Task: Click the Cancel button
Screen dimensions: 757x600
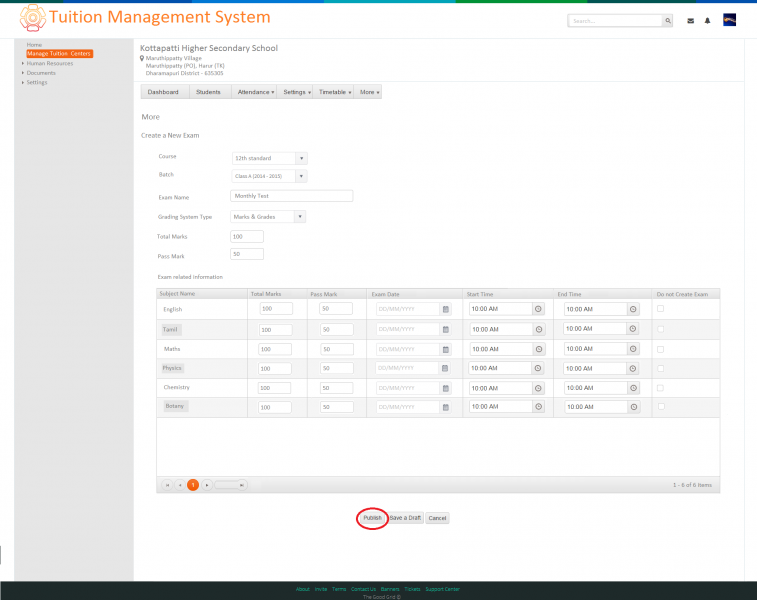Action: (x=437, y=518)
